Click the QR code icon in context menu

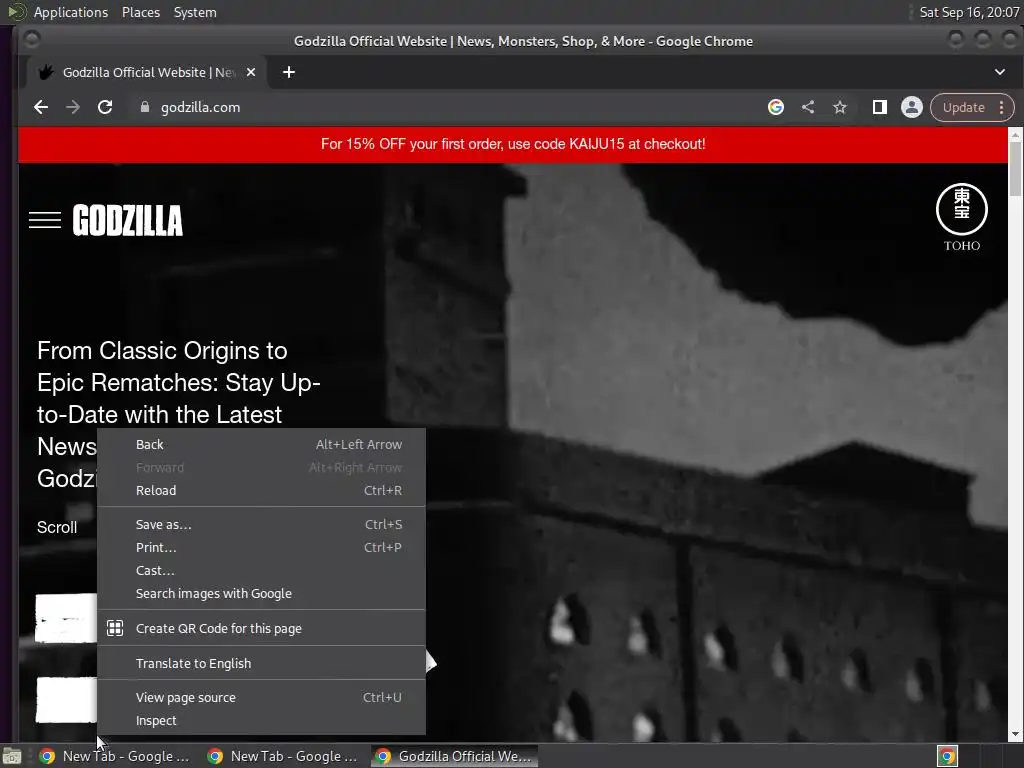(115, 628)
